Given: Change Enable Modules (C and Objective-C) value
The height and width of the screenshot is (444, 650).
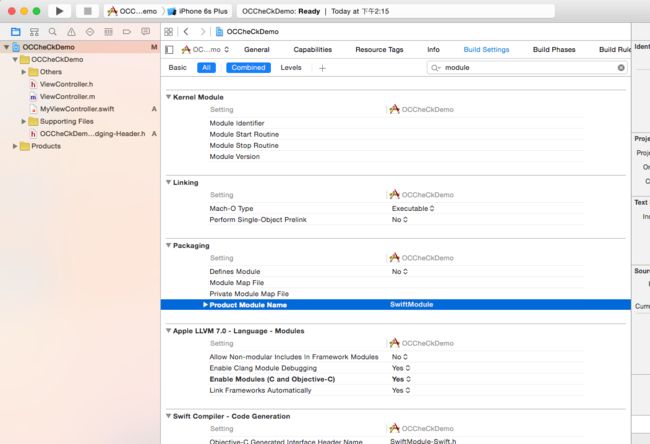Looking at the screenshot, I should coord(401,379).
